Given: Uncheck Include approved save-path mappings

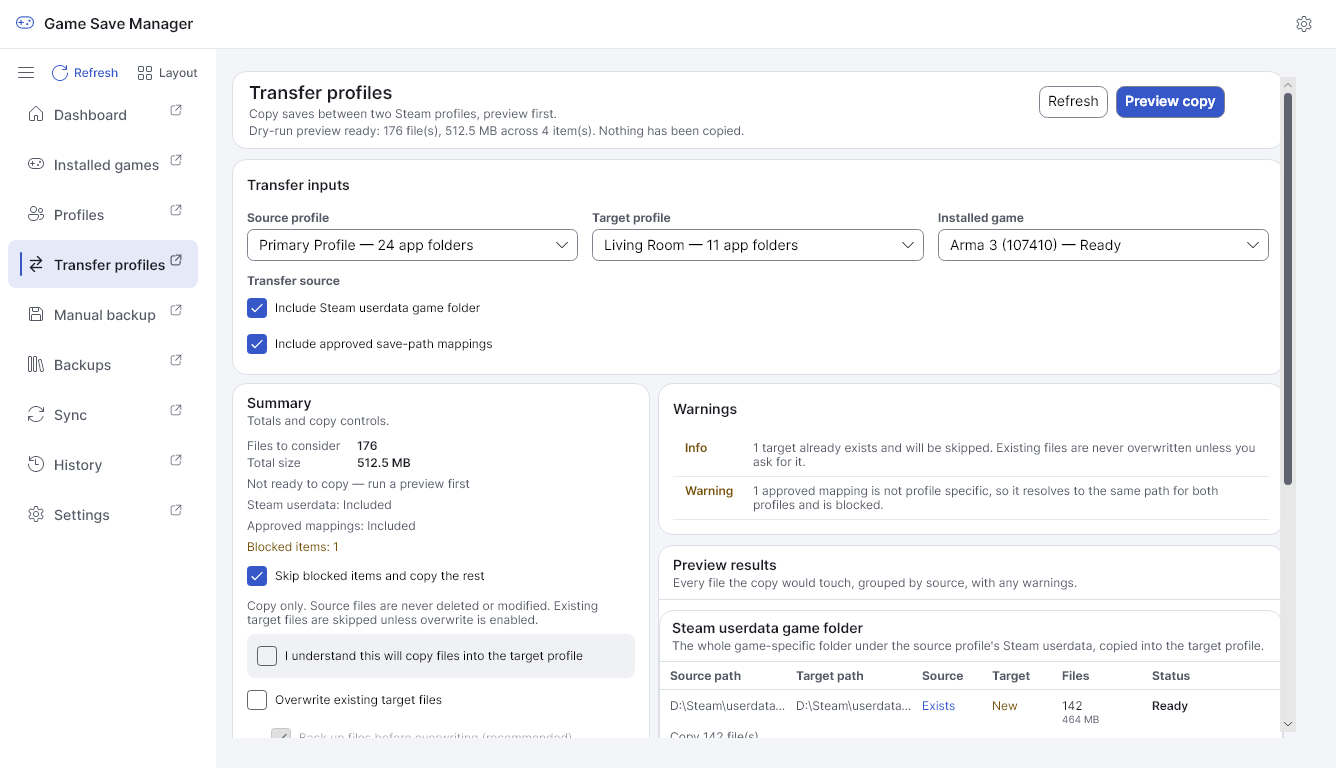Looking at the screenshot, I should 257,344.
